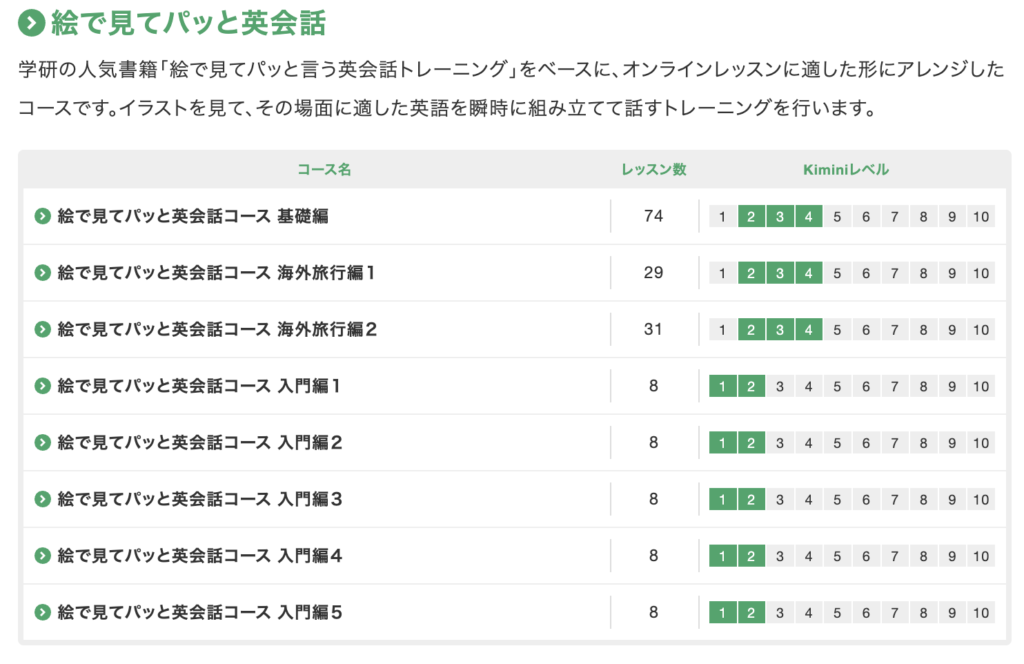
Task: Click the lesson count 74 in 基礎編 row
Action: pyautogui.click(x=654, y=216)
